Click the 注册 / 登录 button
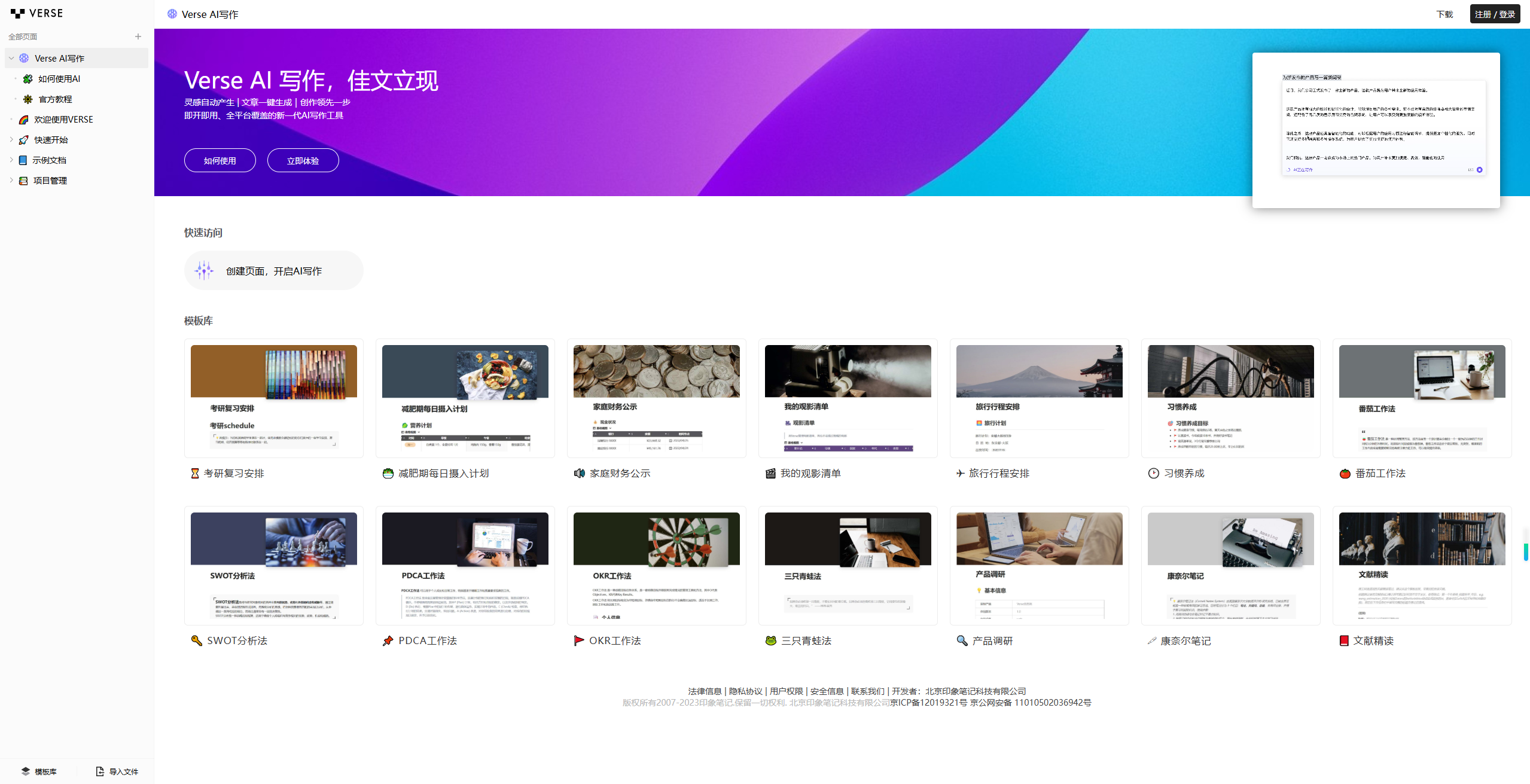This screenshot has height=784, width=1530. 1495,14
